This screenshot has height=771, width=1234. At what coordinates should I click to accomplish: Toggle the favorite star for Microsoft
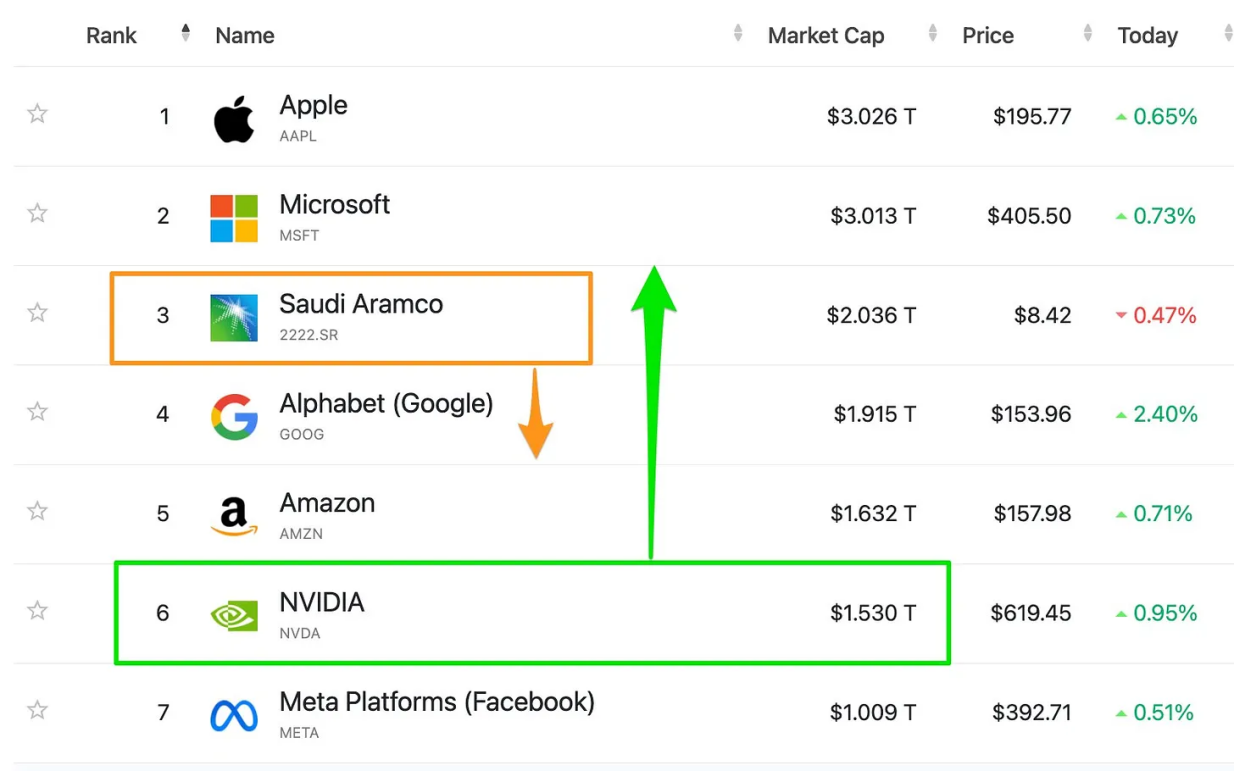[38, 213]
